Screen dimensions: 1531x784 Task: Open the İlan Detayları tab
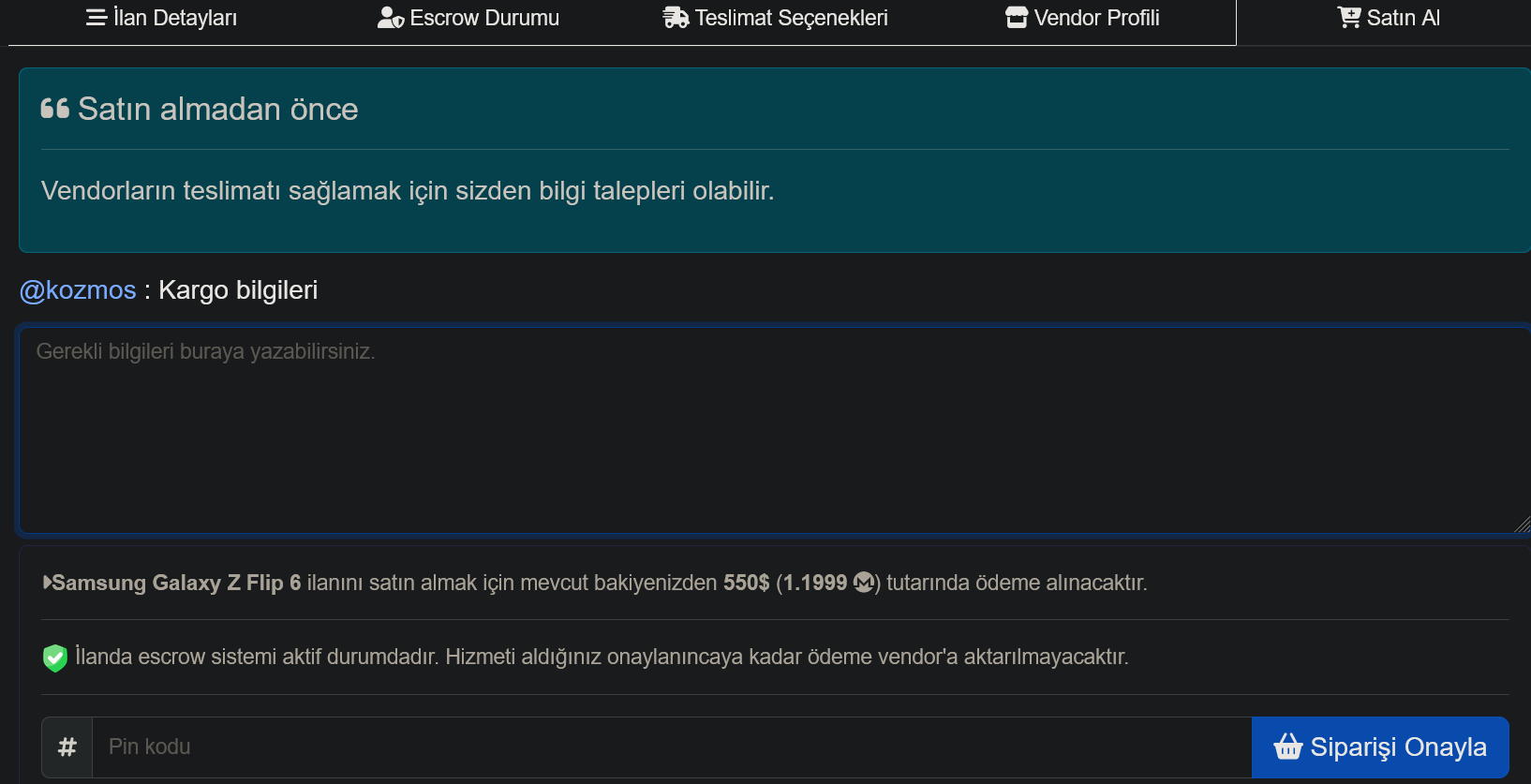(161, 18)
